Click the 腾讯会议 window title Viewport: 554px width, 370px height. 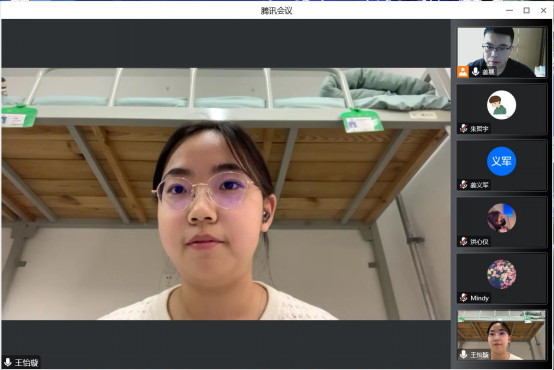(276, 11)
